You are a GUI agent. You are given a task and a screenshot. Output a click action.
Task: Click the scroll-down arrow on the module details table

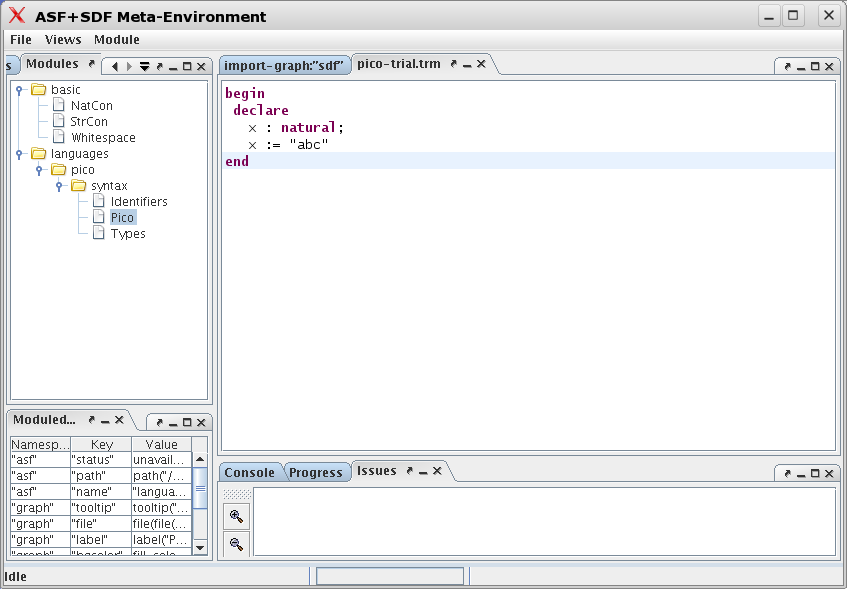pyautogui.click(x=200, y=547)
